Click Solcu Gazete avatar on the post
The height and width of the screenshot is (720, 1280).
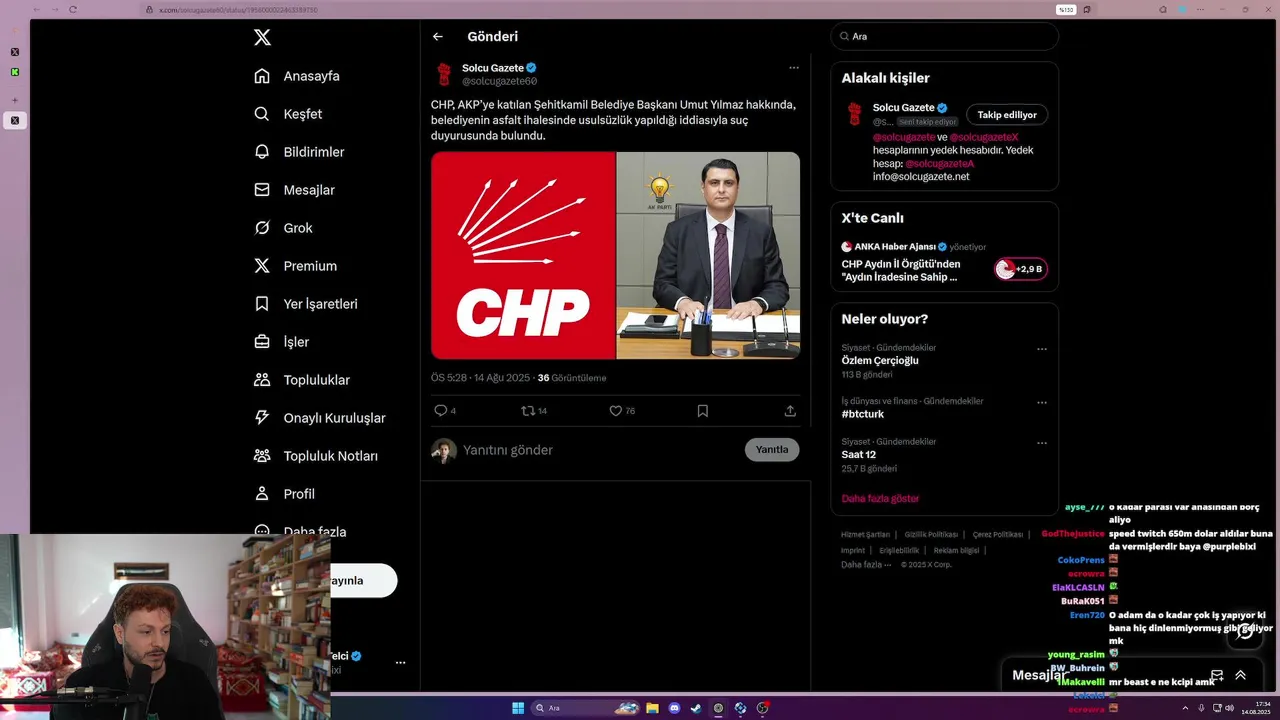click(x=444, y=75)
